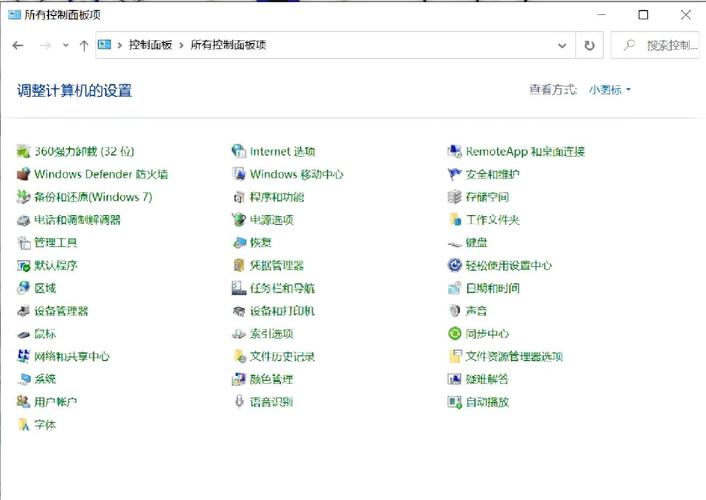Click the 程序和功能 icon
Viewport: 706px width, 500px height.
(x=239, y=197)
